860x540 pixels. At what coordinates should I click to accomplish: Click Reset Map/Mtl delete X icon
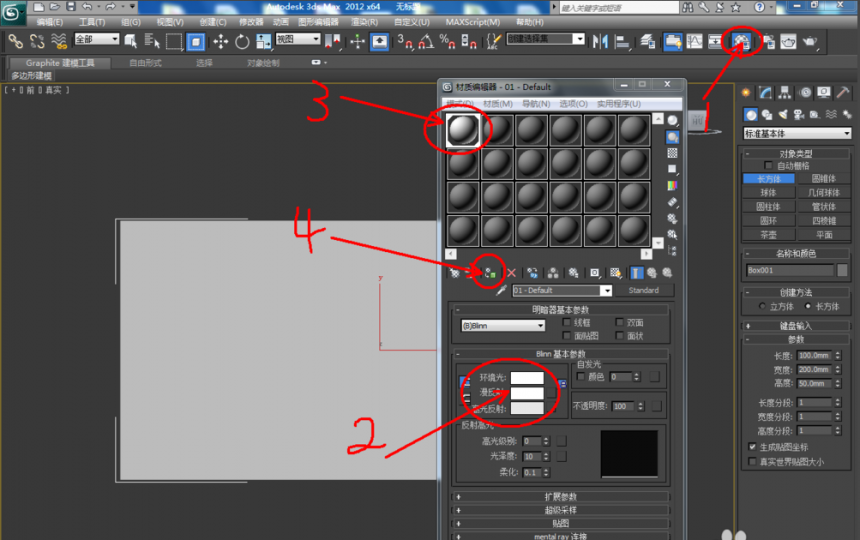[x=511, y=272]
